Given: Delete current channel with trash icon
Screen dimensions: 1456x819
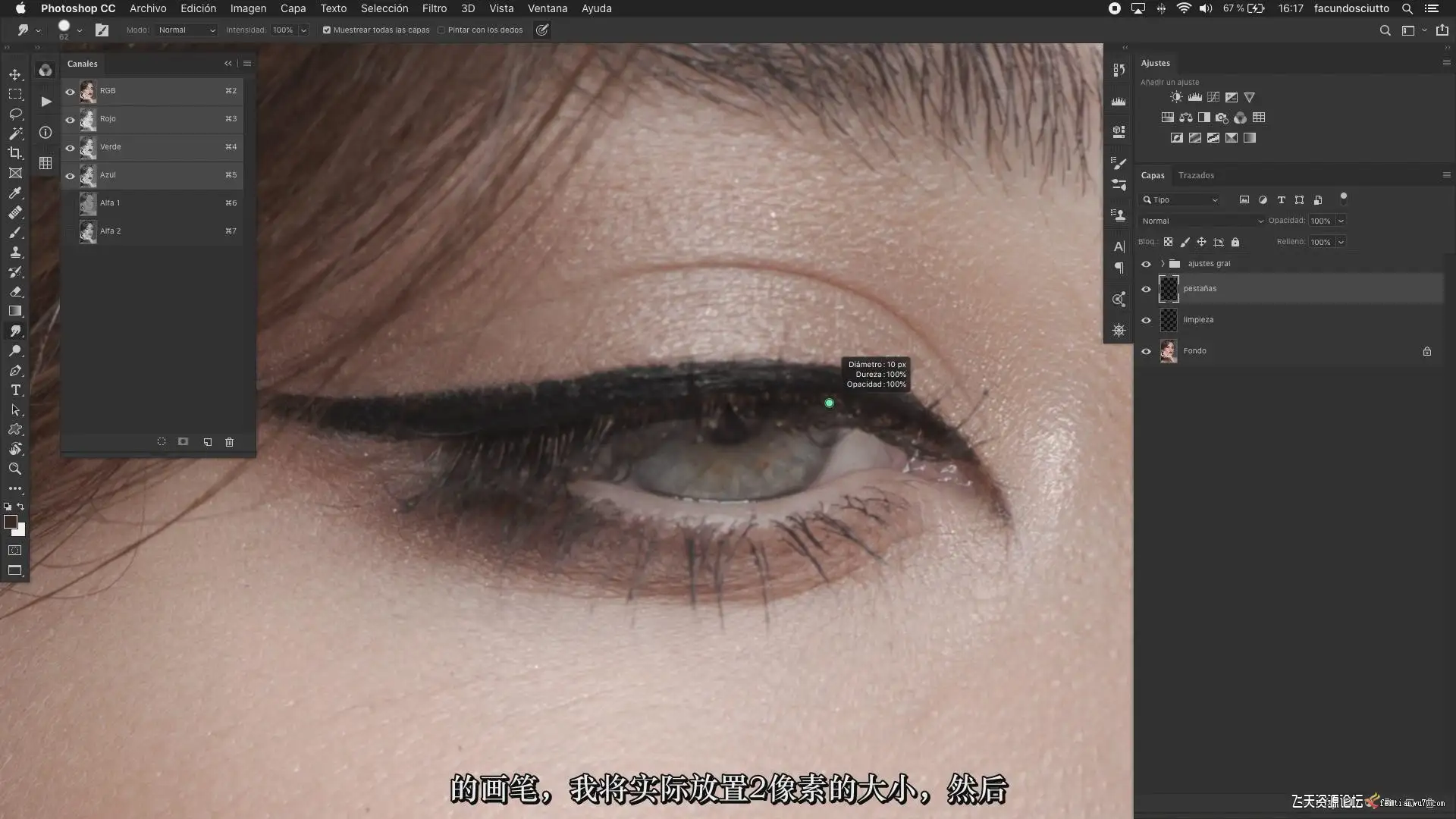Looking at the screenshot, I should click(x=230, y=442).
